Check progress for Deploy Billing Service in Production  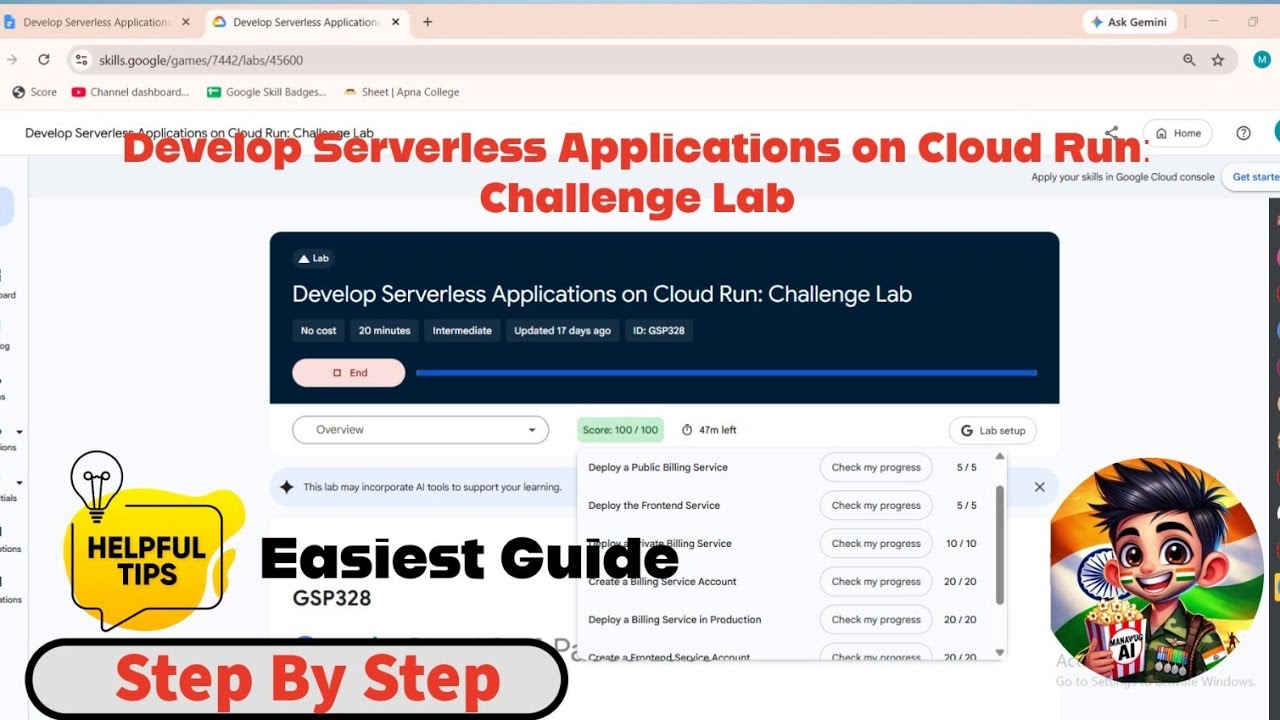tap(876, 619)
